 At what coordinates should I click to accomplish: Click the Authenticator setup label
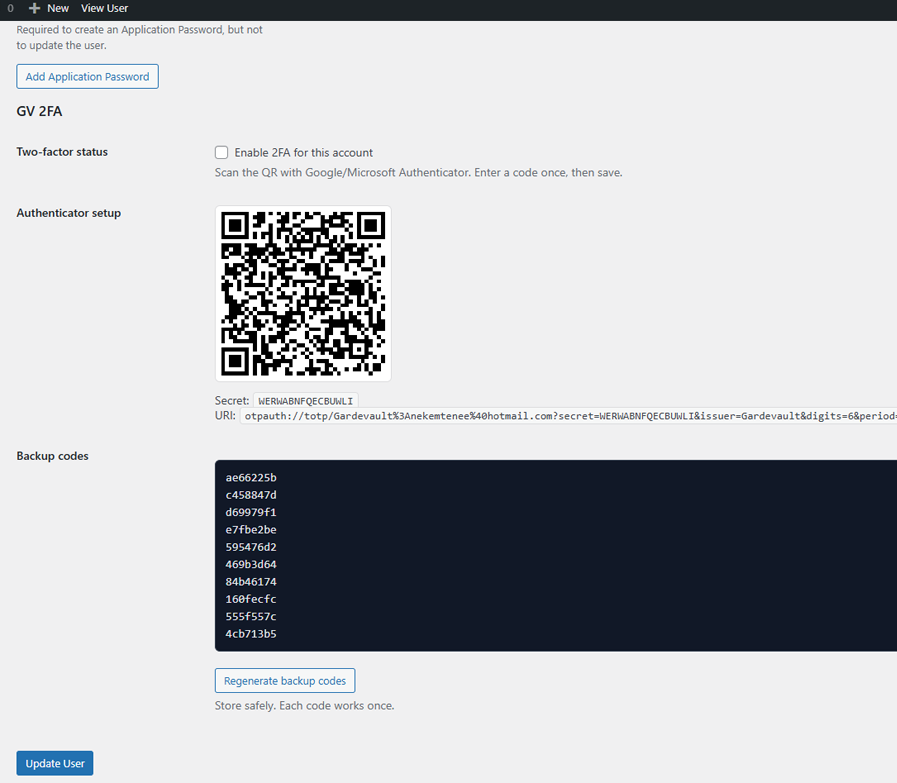tap(68, 213)
